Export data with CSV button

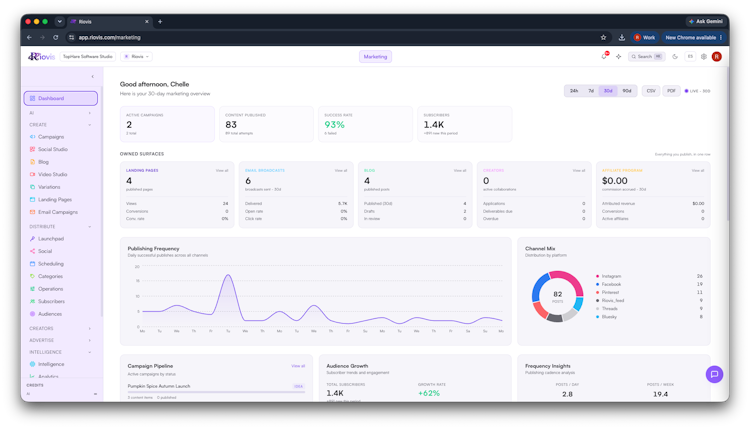tap(651, 91)
